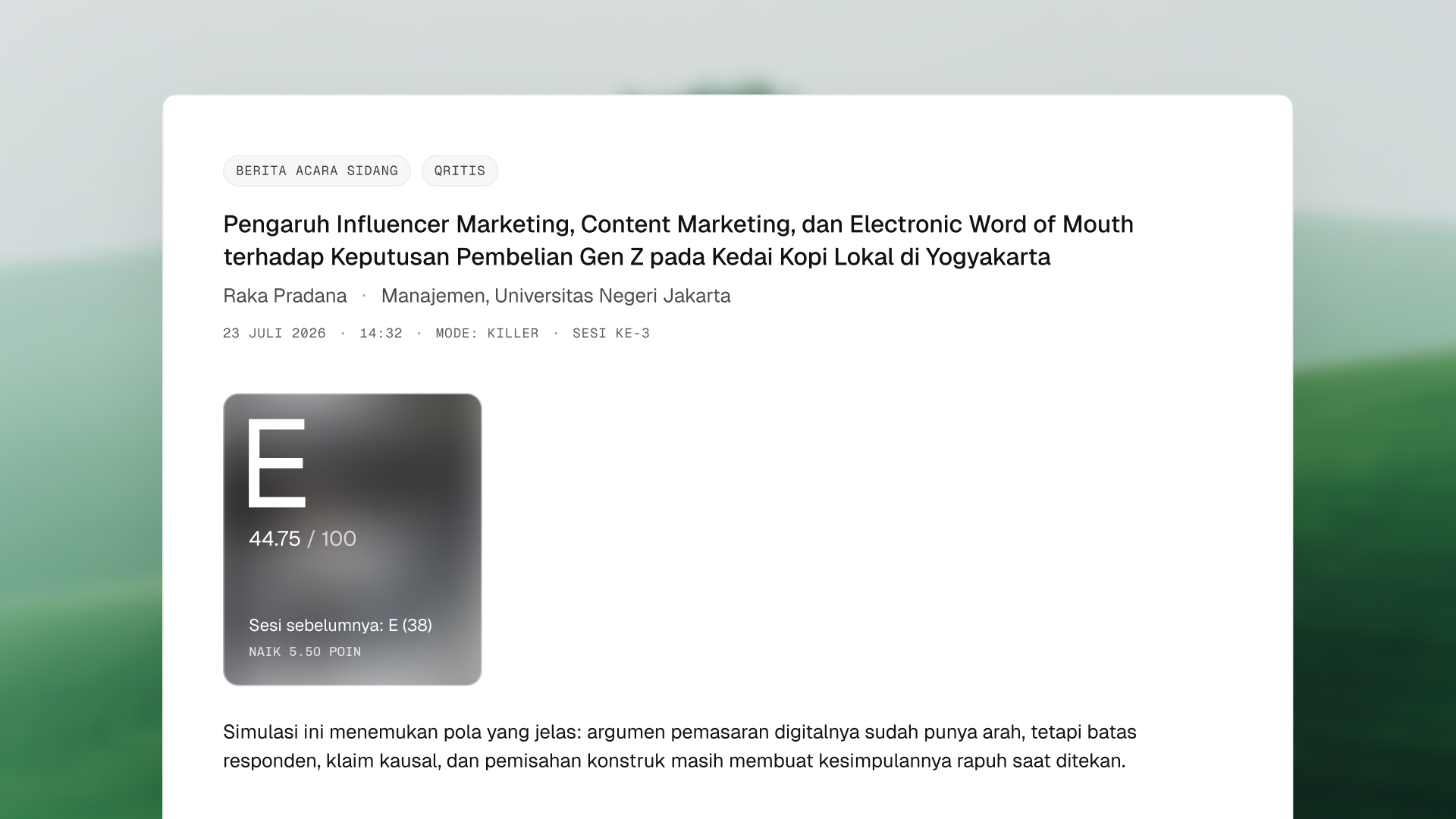Click the BERITA ACARA SIDANG tag
This screenshot has height=819, width=1456.
(x=317, y=171)
